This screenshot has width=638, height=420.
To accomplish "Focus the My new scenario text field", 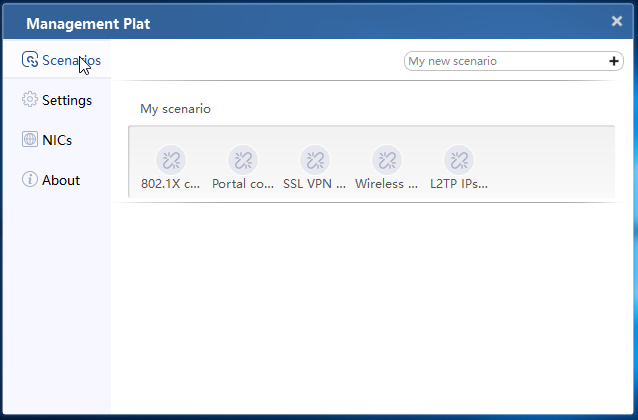I will tap(507, 61).
